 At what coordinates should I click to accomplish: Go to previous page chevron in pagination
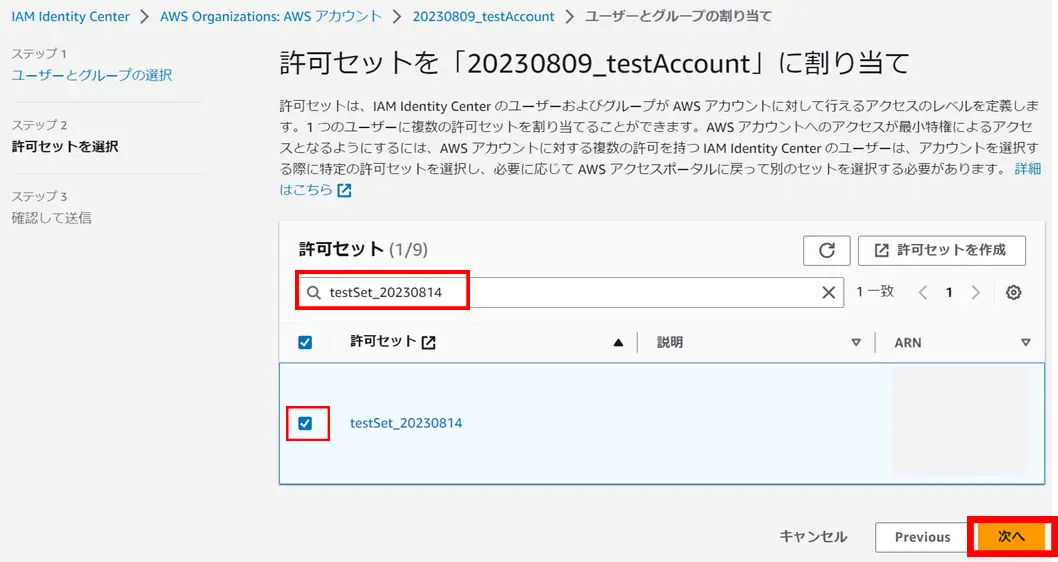click(922, 292)
